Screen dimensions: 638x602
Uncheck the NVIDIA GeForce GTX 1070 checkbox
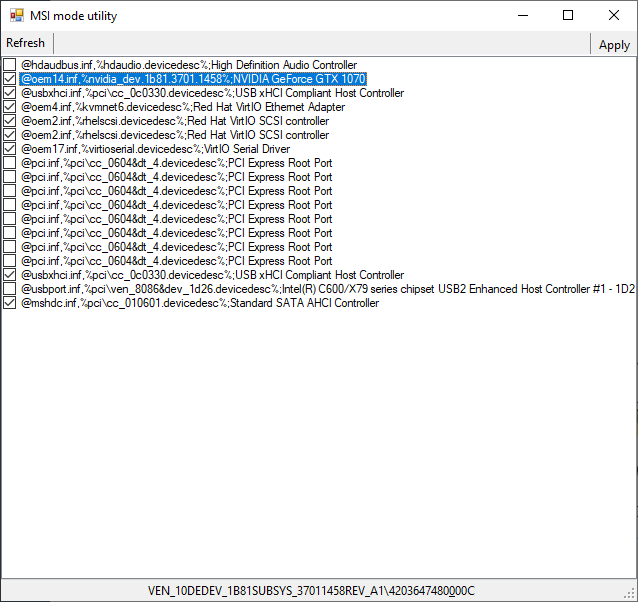click(x=9, y=79)
